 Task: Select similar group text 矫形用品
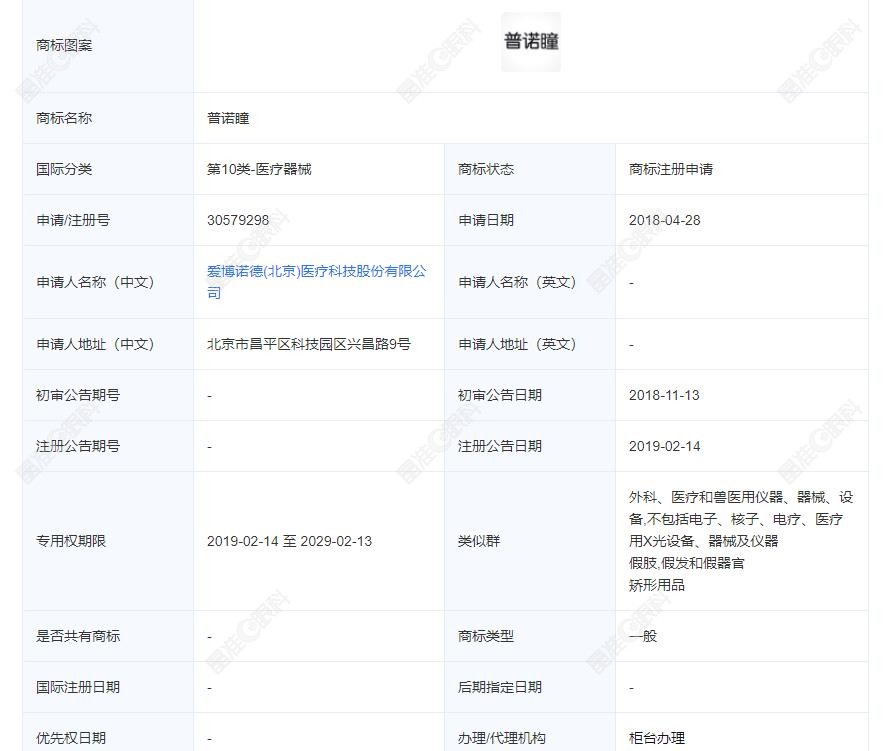(x=657, y=585)
